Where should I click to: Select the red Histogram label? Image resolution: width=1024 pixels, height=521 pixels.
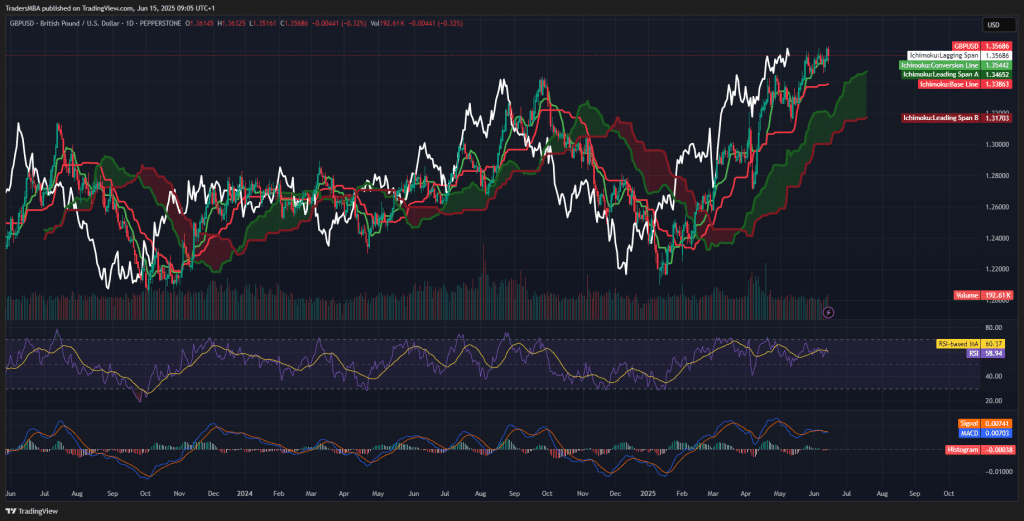[962, 450]
